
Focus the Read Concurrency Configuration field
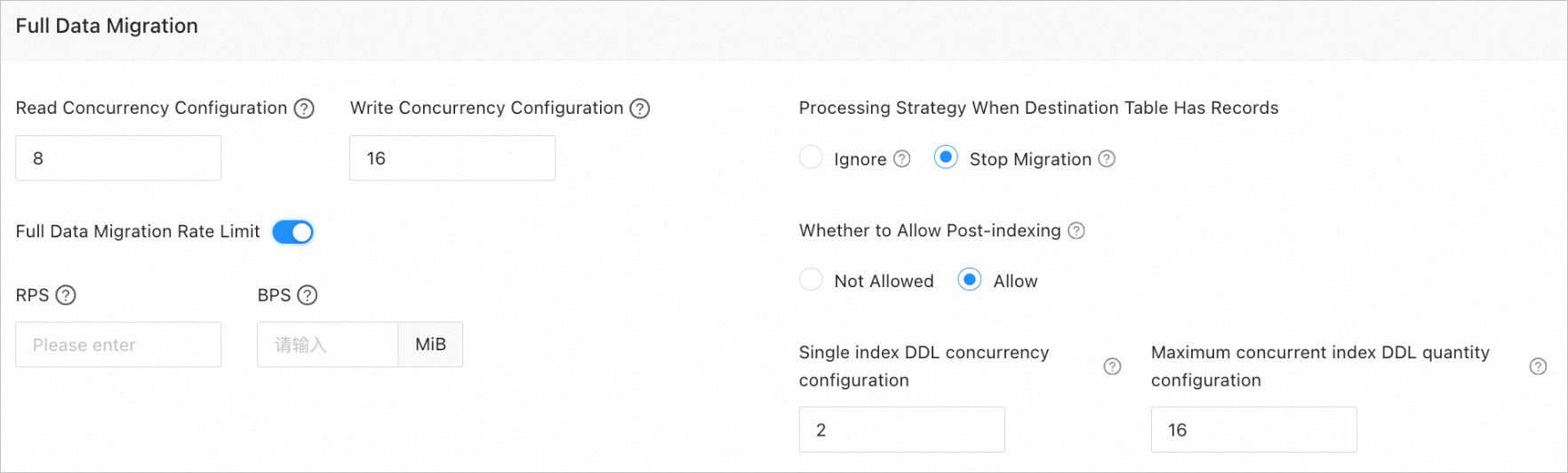point(118,158)
